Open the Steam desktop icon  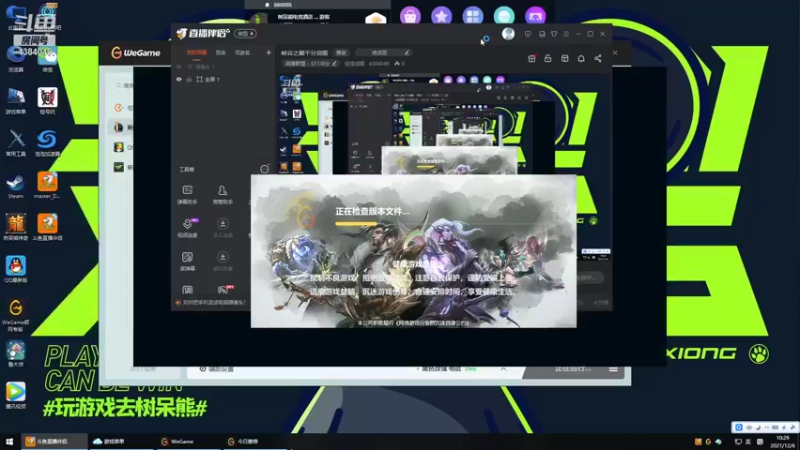15,187
